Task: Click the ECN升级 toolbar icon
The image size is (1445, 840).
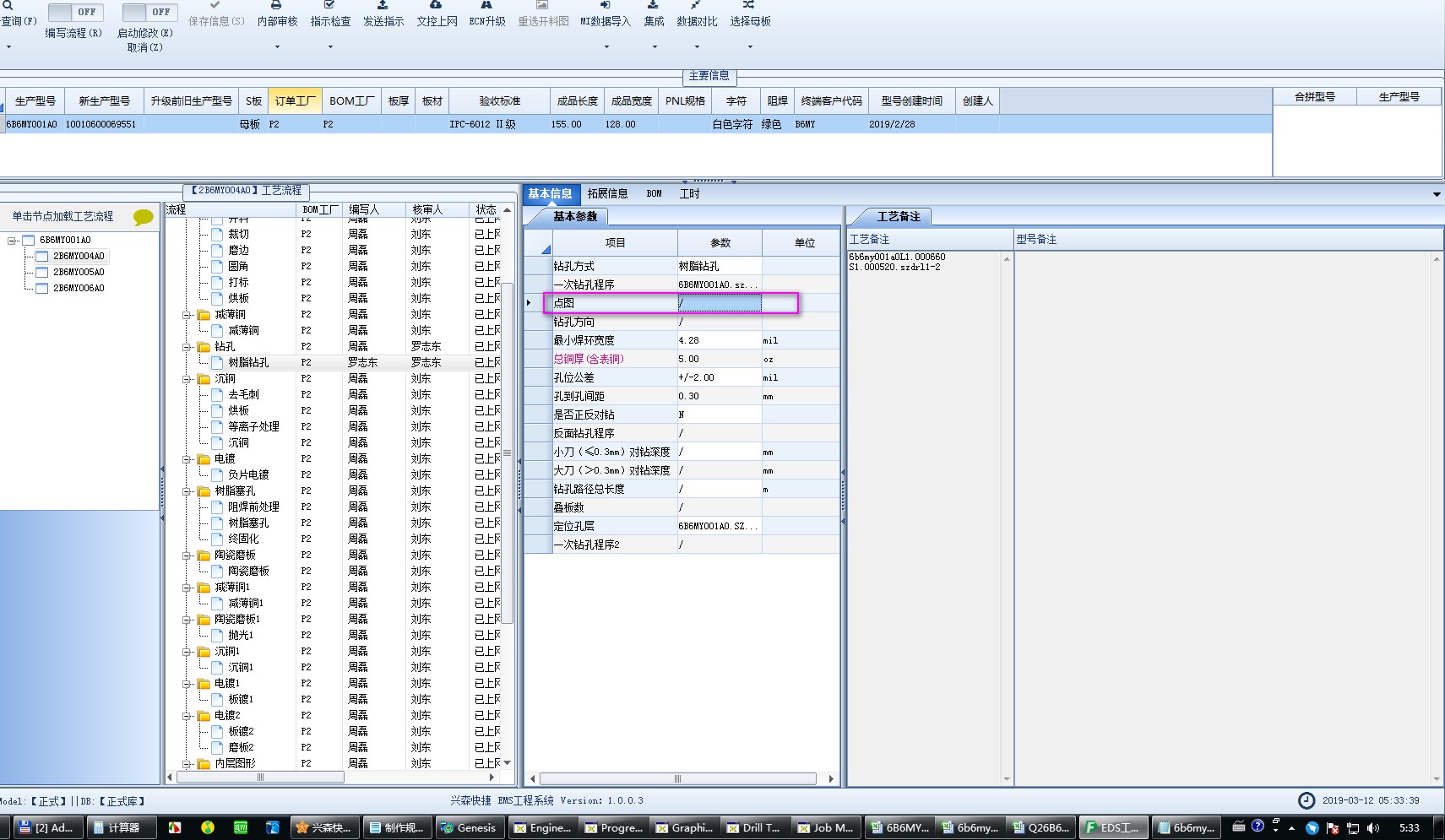Action: point(486,5)
